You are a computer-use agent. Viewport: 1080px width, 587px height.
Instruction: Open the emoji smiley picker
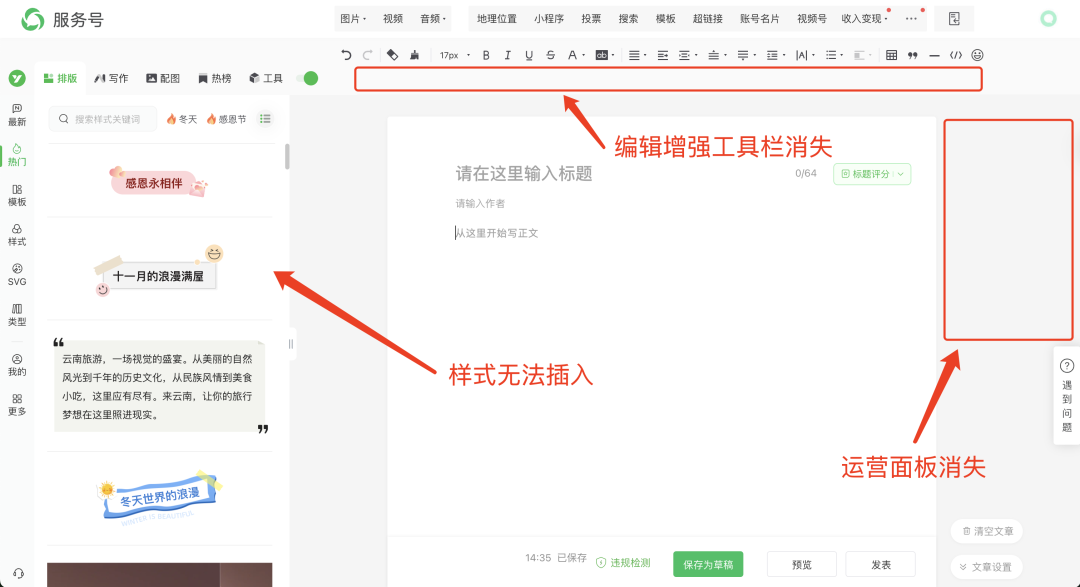coord(977,55)
